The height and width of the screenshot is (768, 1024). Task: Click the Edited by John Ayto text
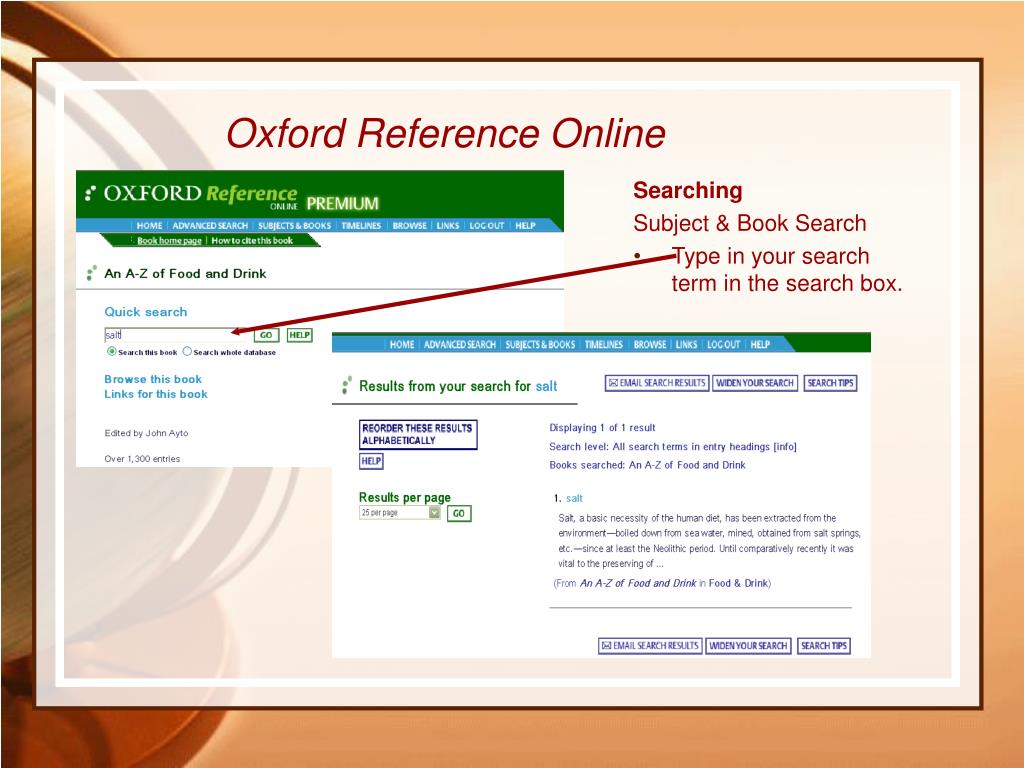[146, 433]
